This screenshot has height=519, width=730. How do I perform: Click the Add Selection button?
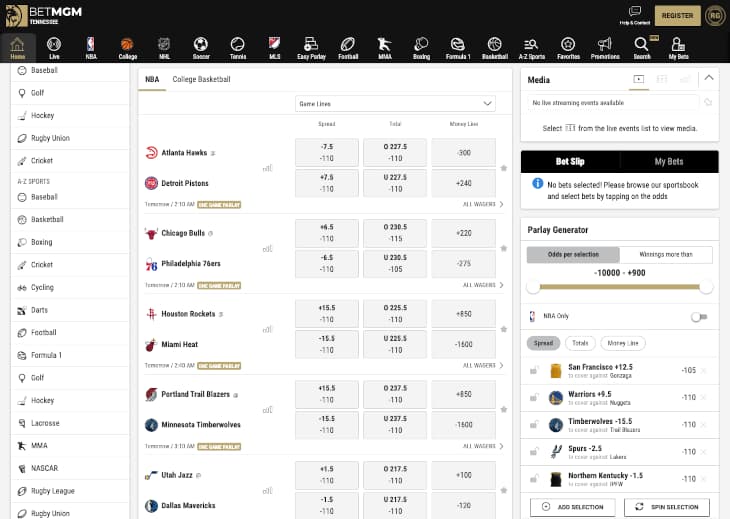[573, 507]
